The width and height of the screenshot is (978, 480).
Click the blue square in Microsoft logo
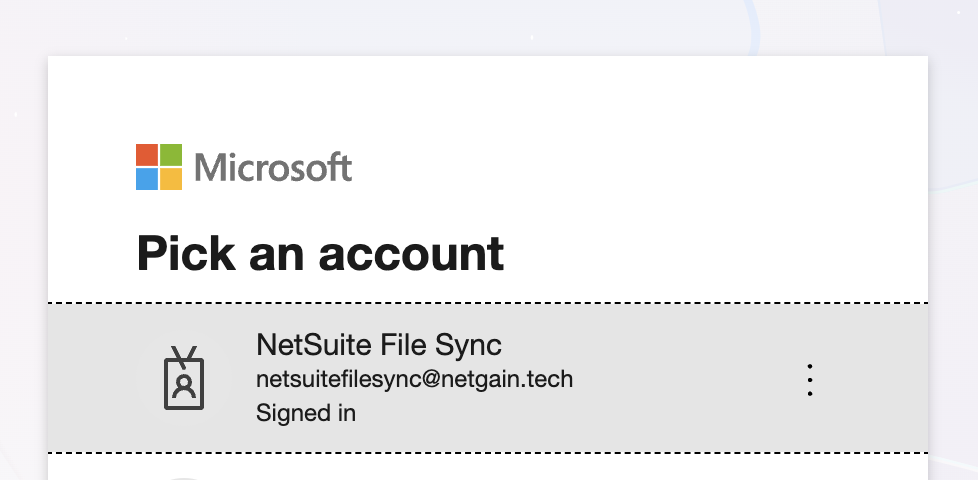pos(147,179)
